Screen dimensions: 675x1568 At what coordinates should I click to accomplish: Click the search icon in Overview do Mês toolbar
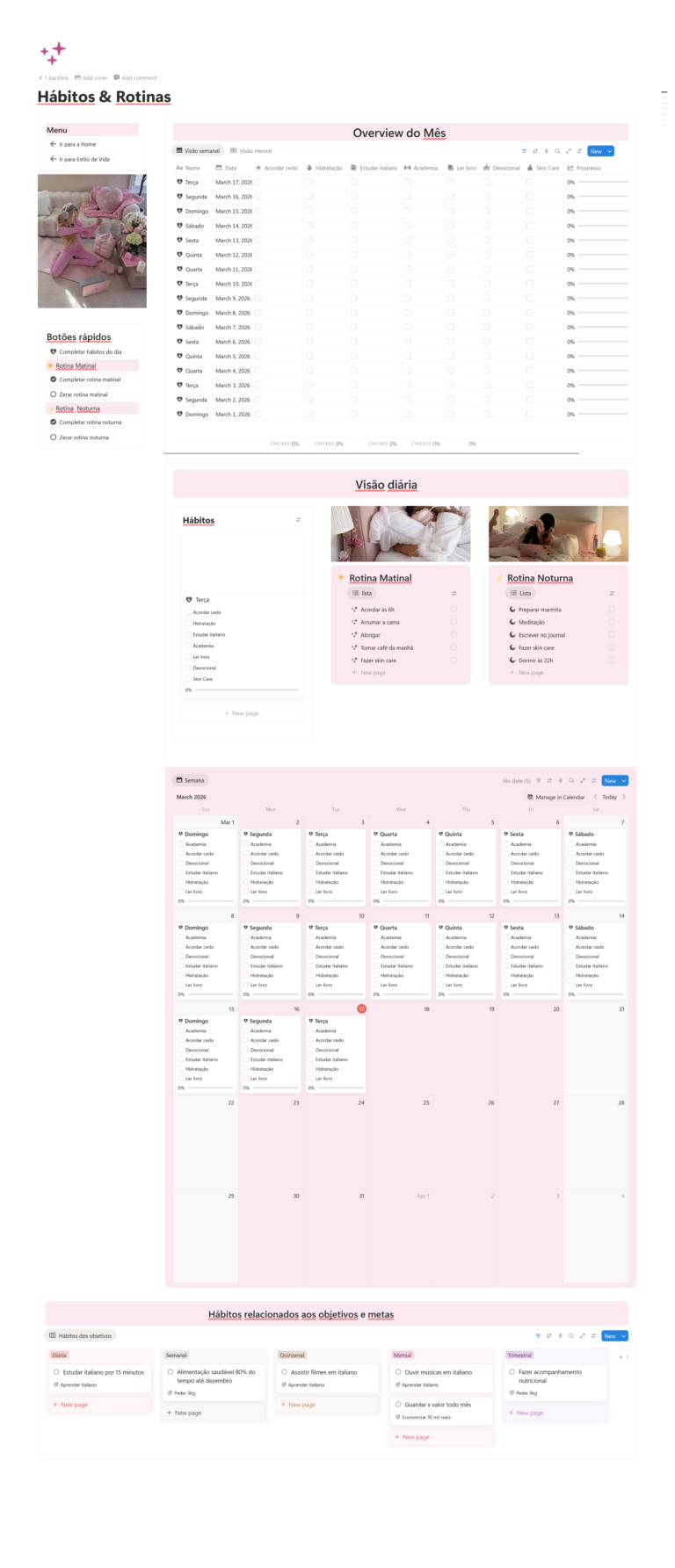[557, 151]
